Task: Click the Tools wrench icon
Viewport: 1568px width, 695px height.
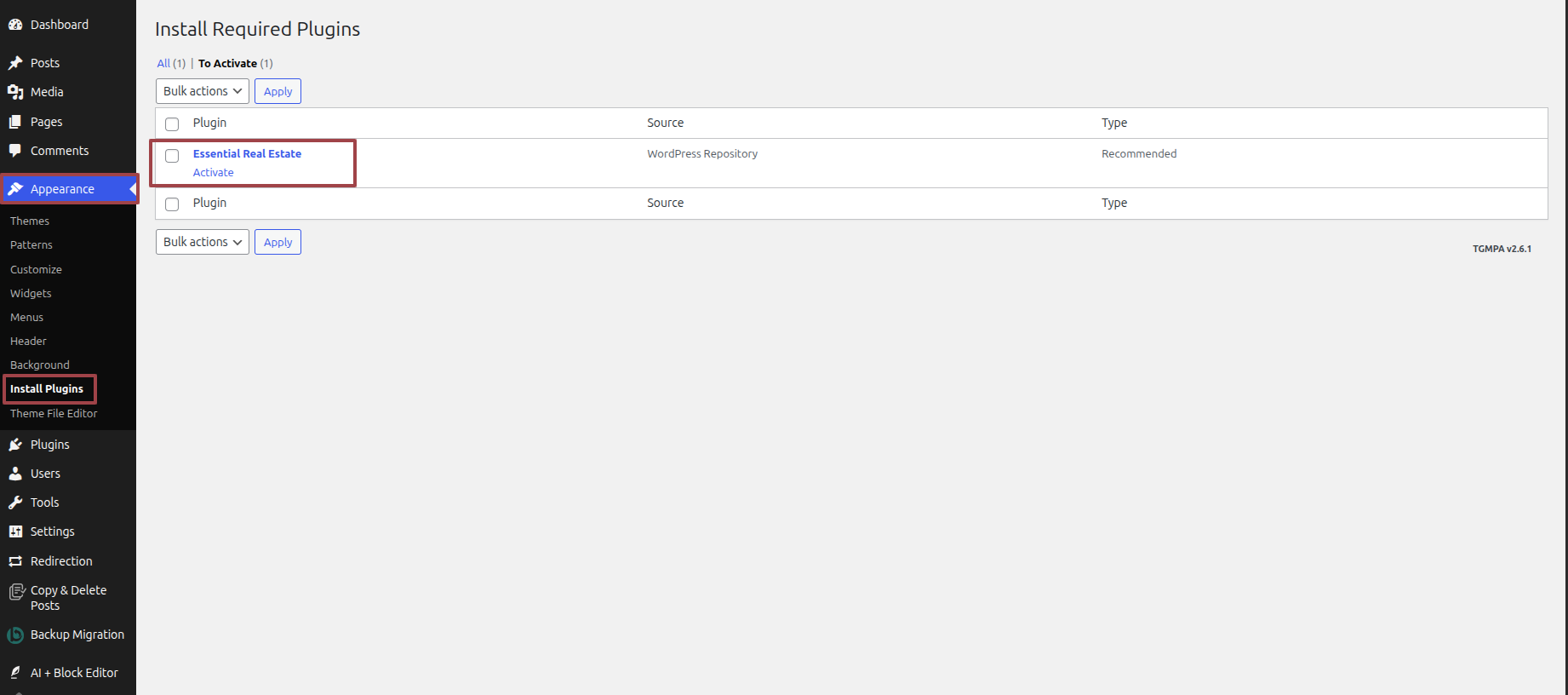Action: (15, 503)
